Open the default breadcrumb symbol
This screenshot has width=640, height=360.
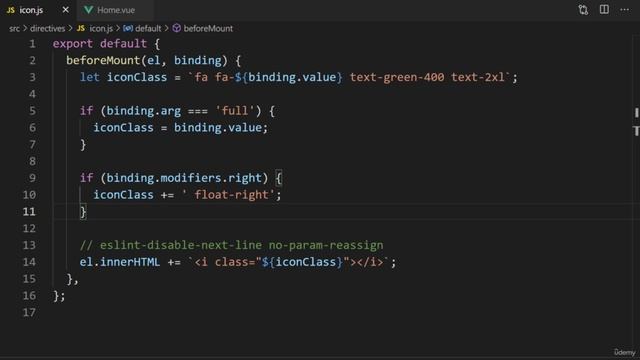(x=148, y=29)
